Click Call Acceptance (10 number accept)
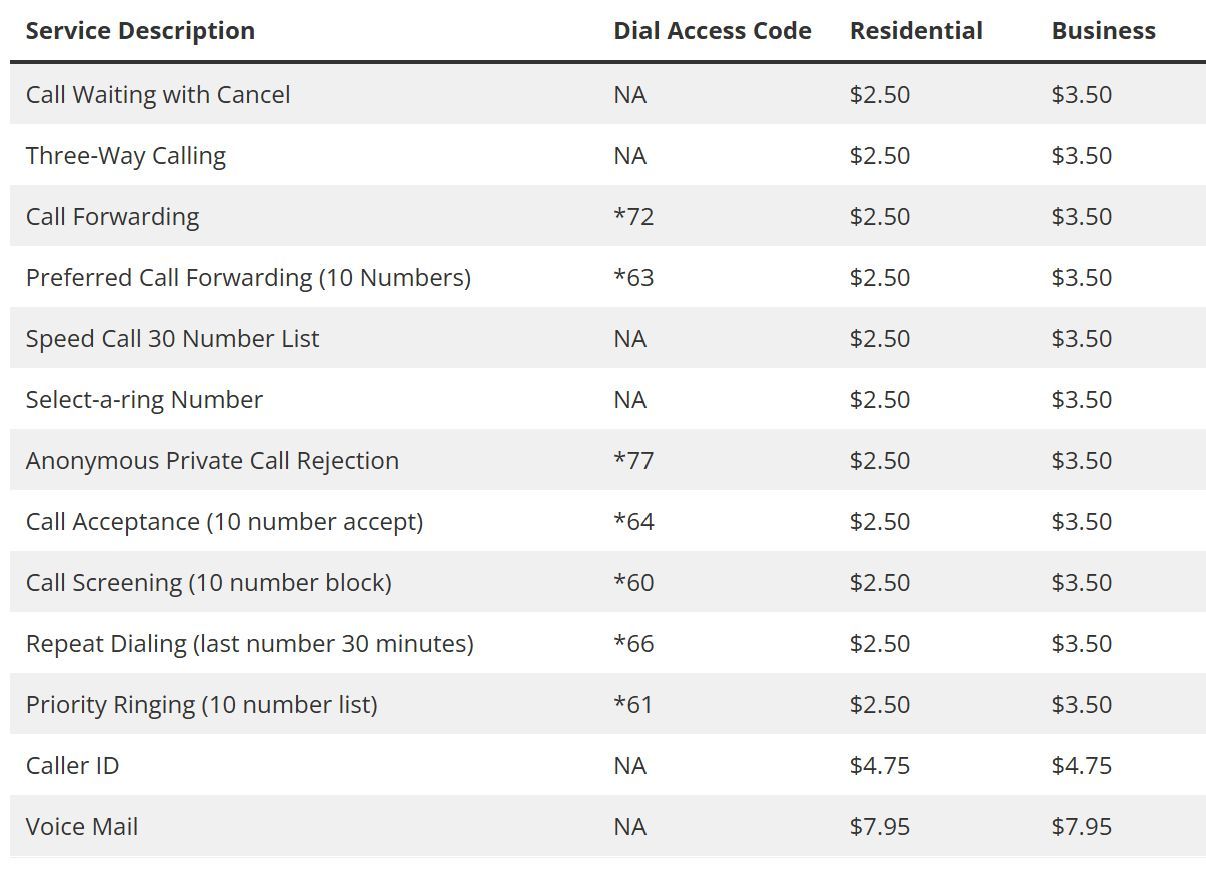The width and height of the screenshot is (1206, 870). click(224, 522)
